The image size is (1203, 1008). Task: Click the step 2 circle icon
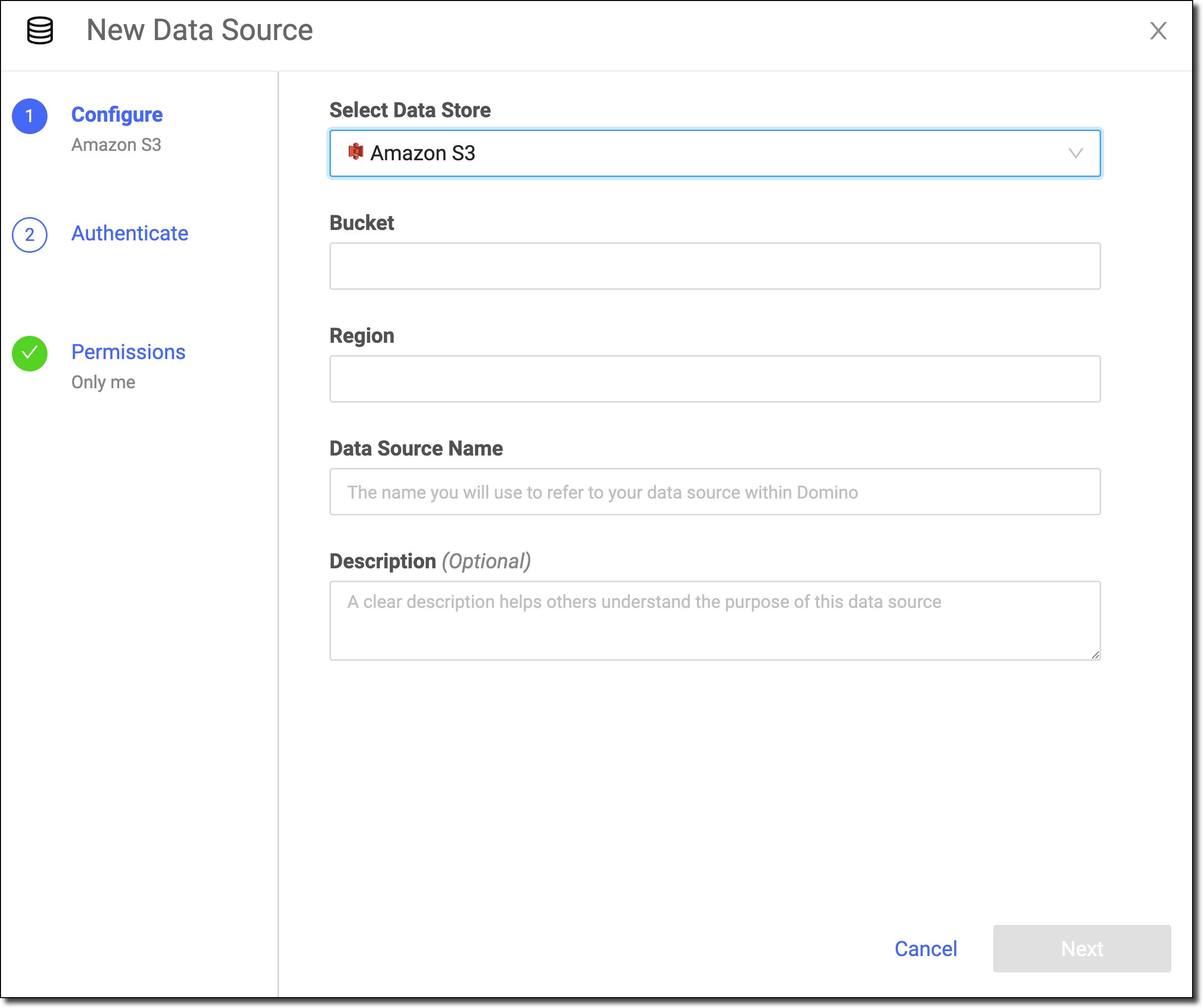coord(30,235)
